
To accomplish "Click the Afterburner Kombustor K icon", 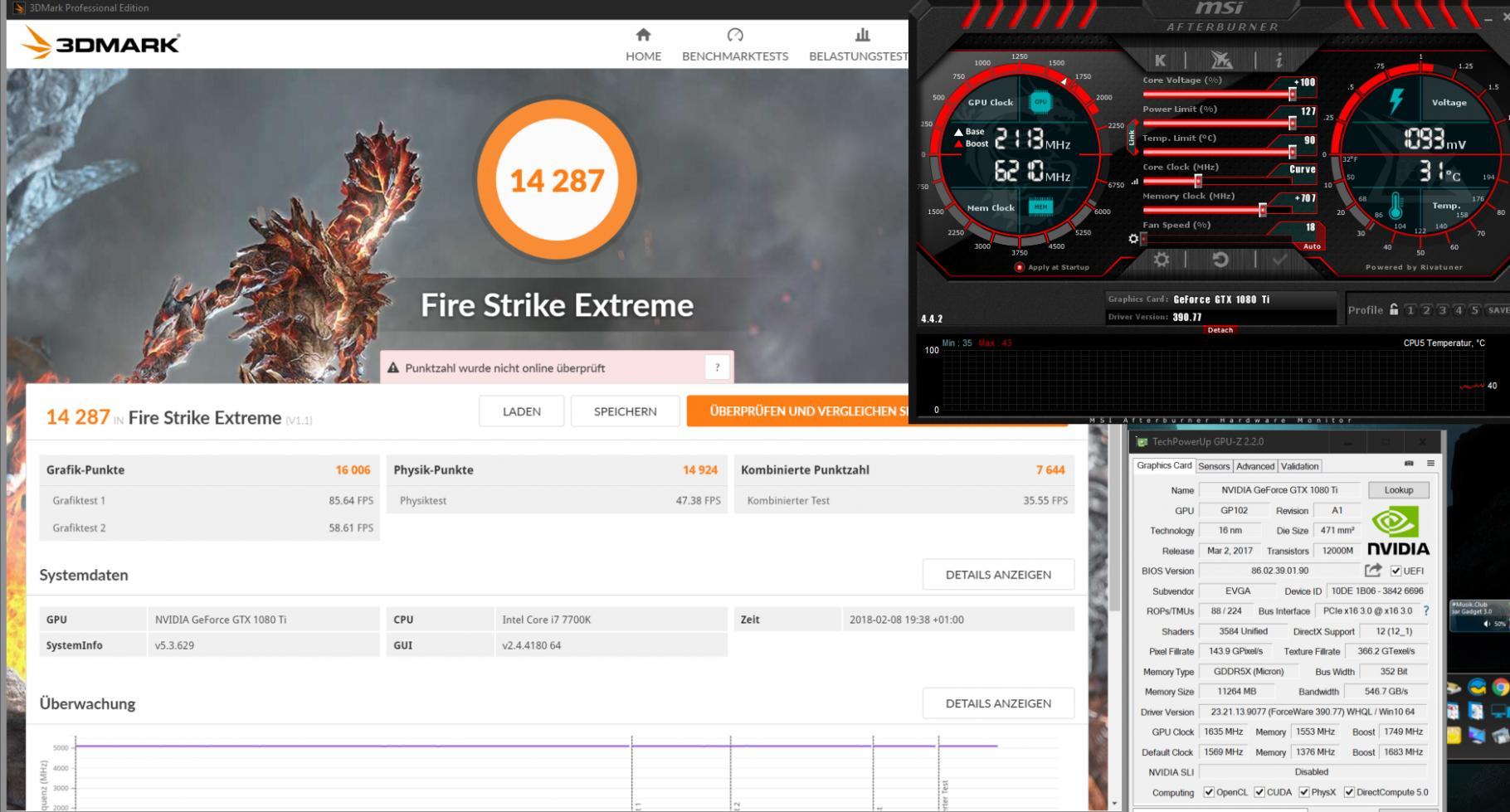I will [1160, 60].
